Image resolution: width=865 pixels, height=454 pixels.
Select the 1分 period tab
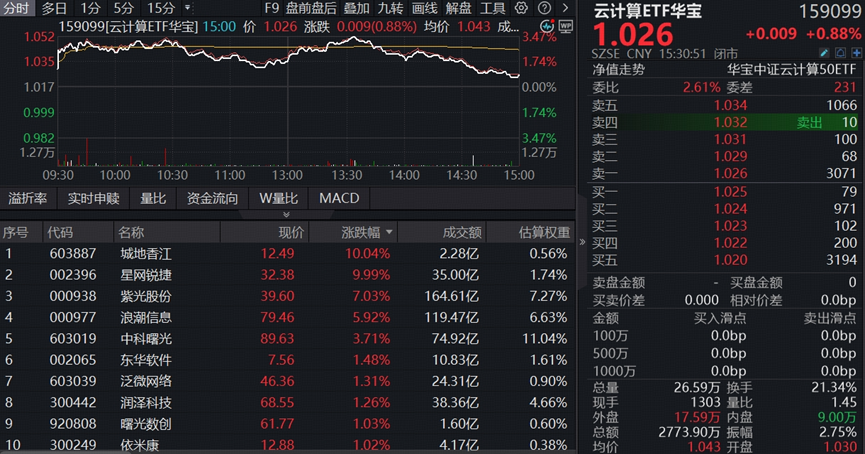[x=90, y=8]
